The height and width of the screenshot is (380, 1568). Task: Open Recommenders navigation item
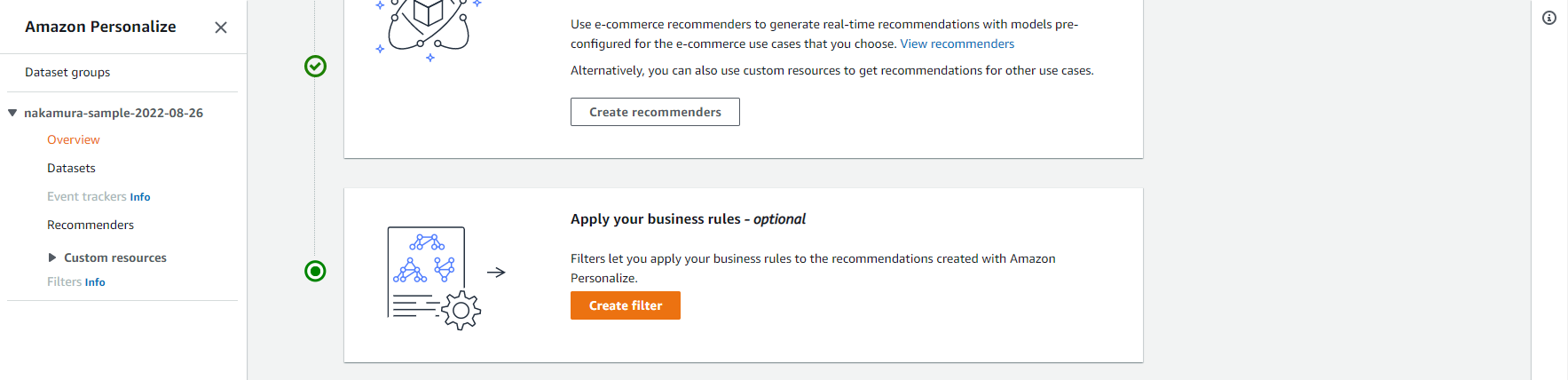(91, 225)
